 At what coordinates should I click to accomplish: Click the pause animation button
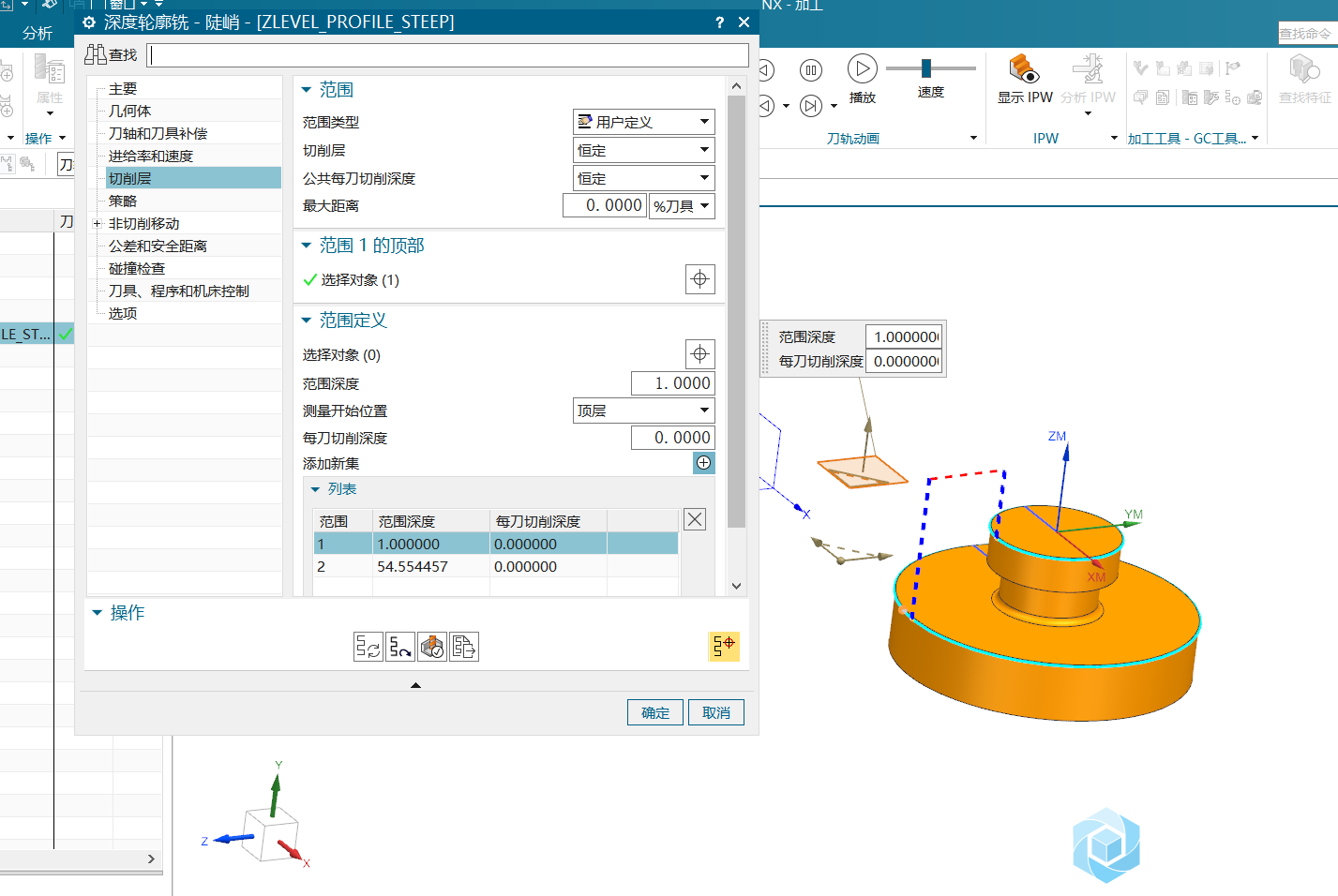pyautogui.click(x=811, y=70)
